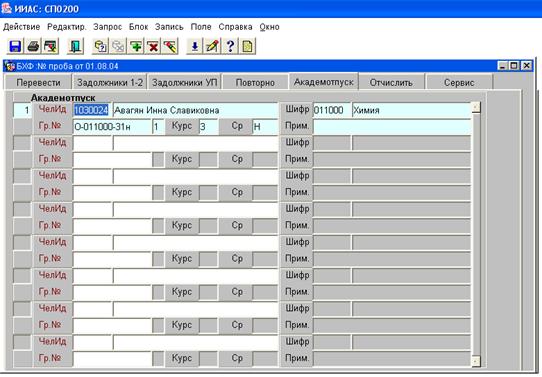Open print setup icon next to printer
The height and width of the screenshot is (377, 542).
pos(50,46)
